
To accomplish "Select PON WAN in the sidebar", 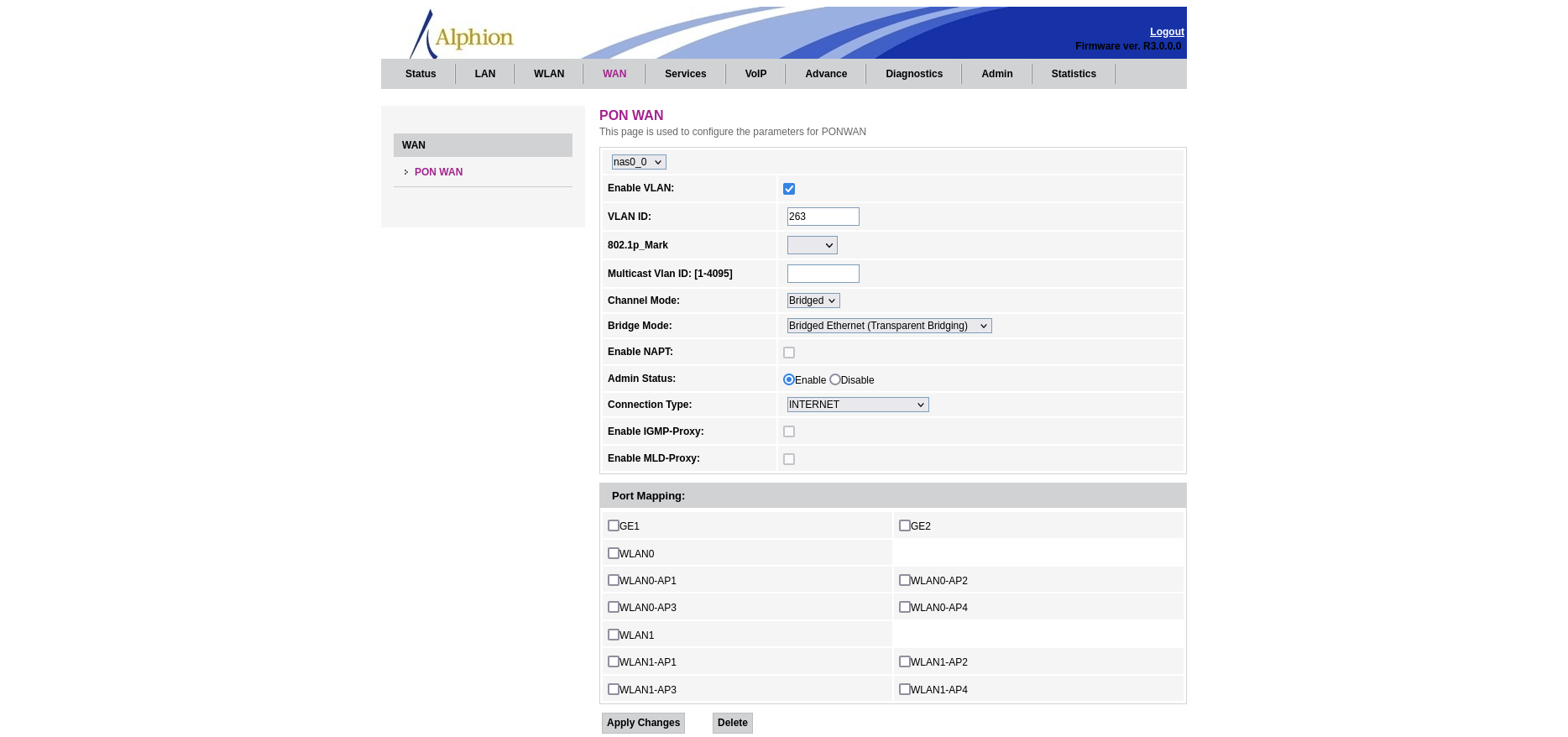I will click(438, 172).
